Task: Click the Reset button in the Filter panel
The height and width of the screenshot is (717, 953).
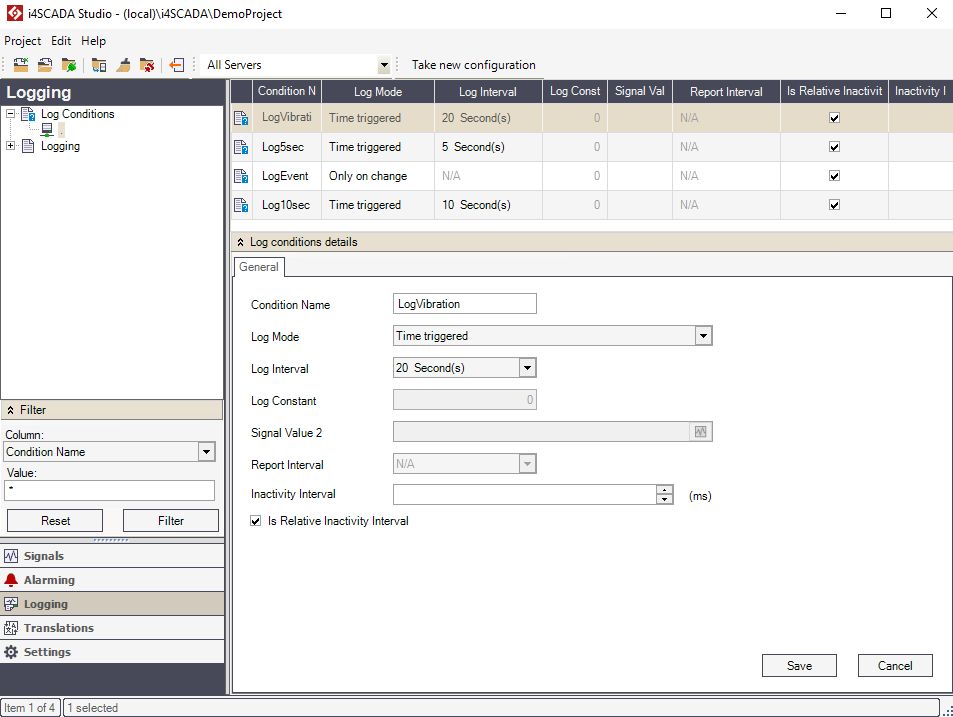Action: coord(55,520)
